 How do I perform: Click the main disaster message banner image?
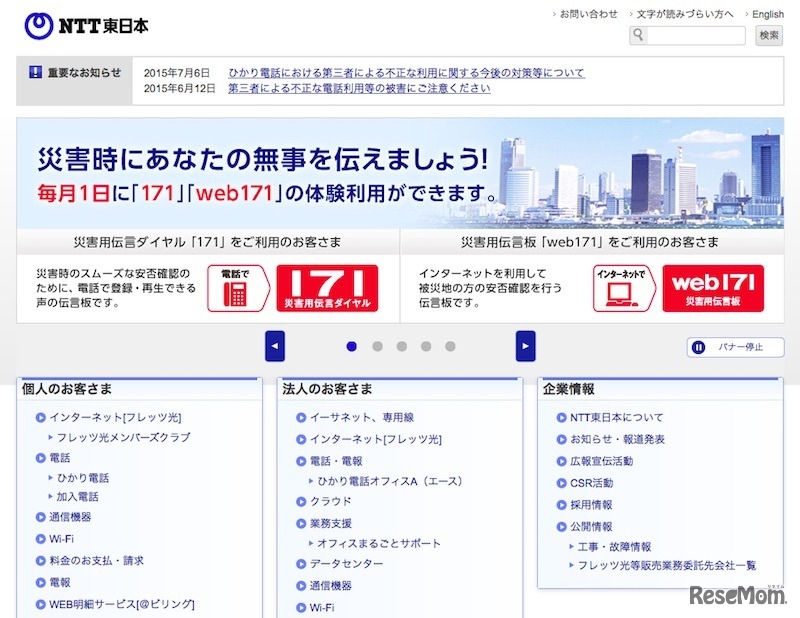pyautogui.click(x=400, y=174)
